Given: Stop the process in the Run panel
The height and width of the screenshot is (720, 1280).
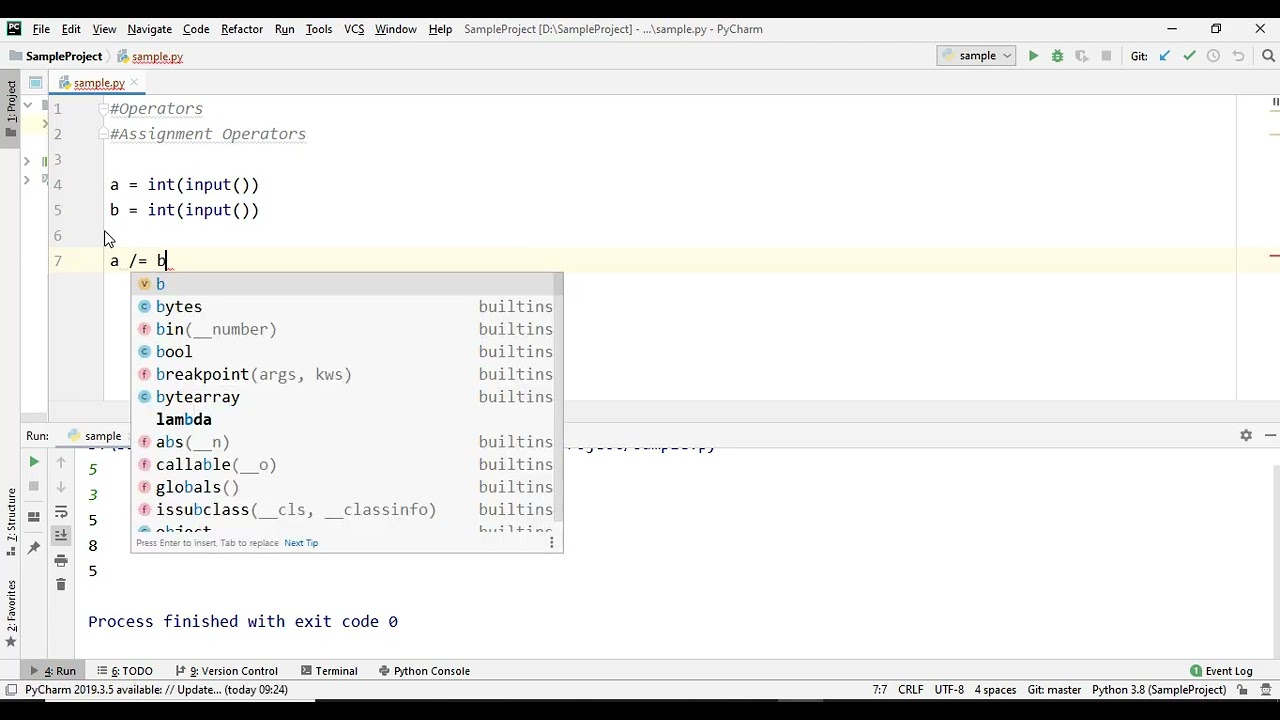Looking at the screenshot, I should pos(33,487).
